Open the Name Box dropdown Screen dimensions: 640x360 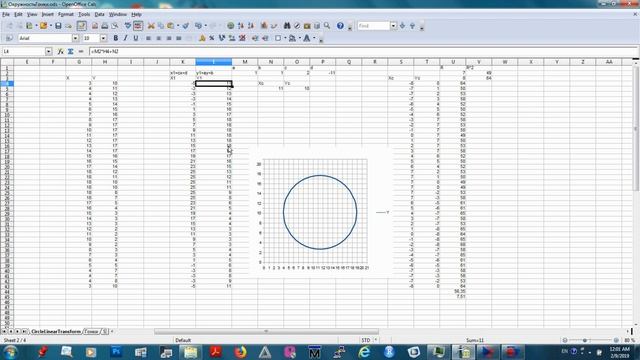[49, 51]
